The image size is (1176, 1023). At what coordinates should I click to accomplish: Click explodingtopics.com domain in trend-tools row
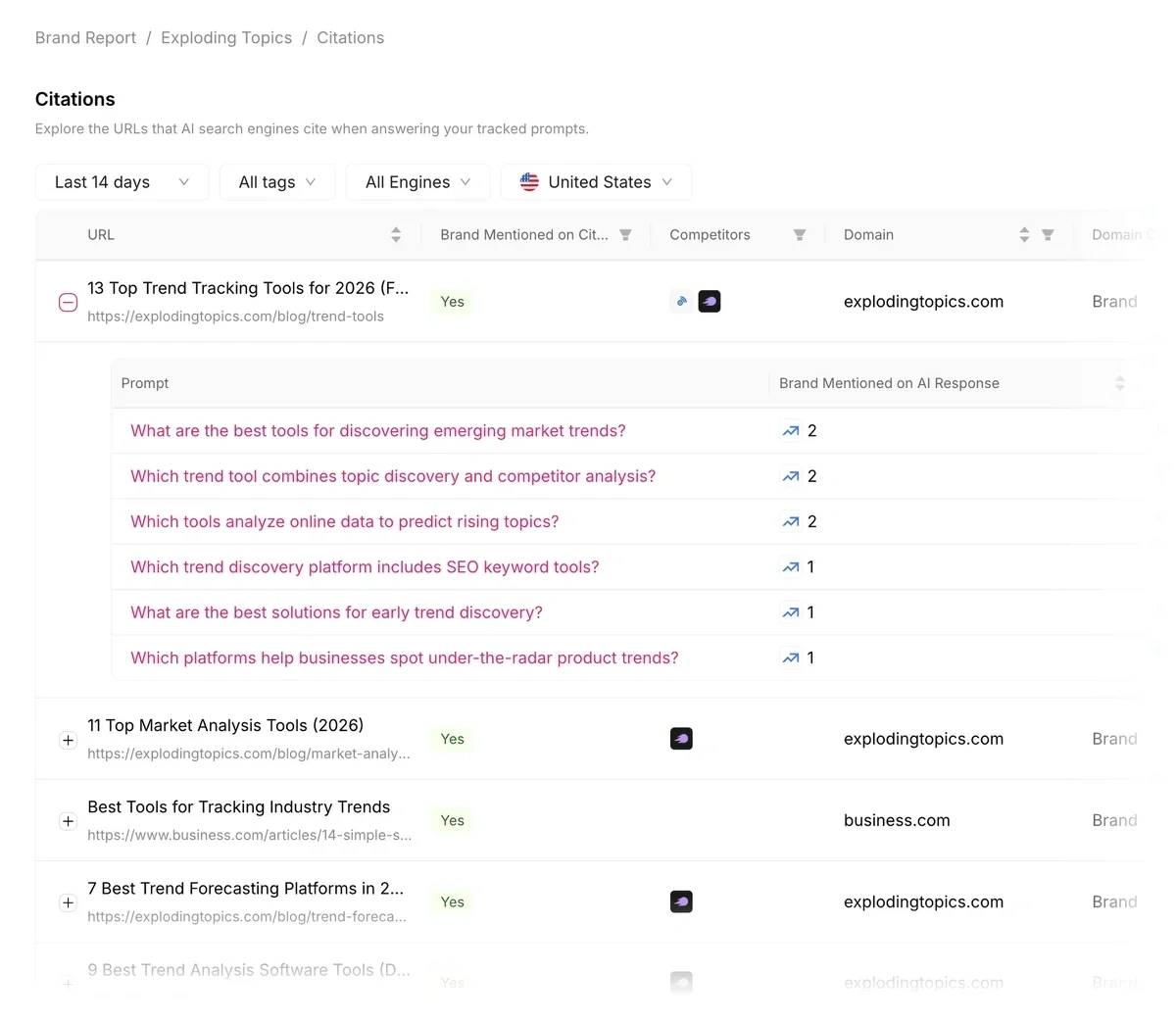click(x=923, y=302)
